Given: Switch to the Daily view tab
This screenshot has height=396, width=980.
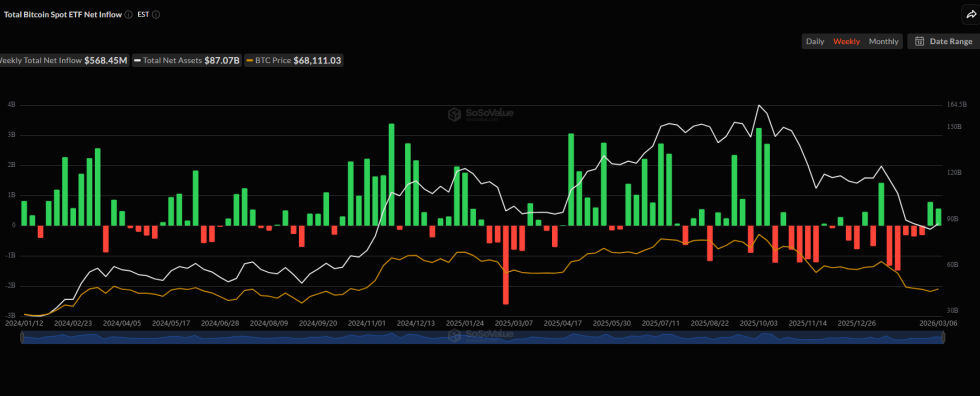Looking at the screenshot, I should tap(815, 41).
